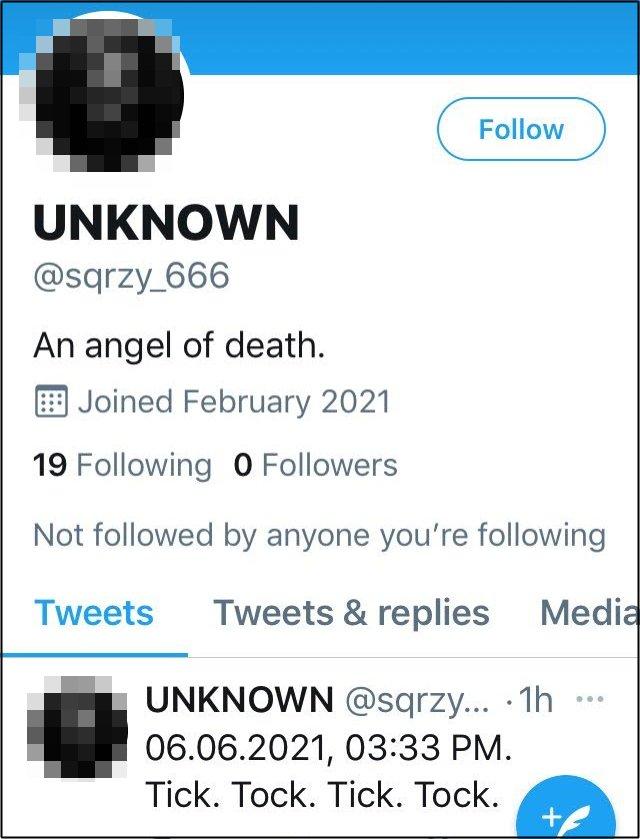Select the Media tab

point(590,613)
